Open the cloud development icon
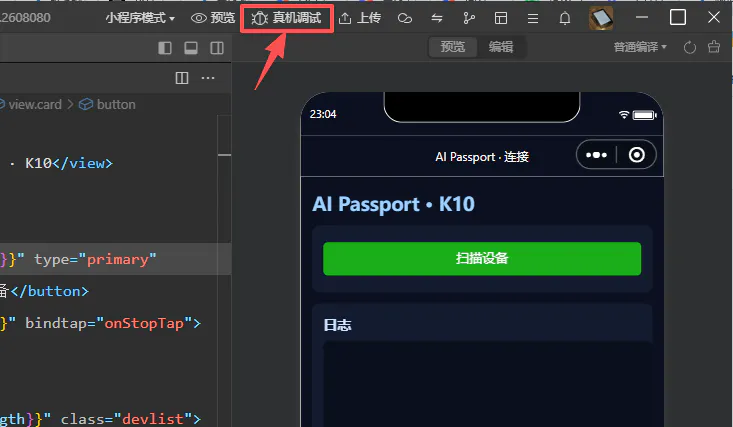Image resolution: width=733 pixels, height=427 pixels. click(405, 18)
